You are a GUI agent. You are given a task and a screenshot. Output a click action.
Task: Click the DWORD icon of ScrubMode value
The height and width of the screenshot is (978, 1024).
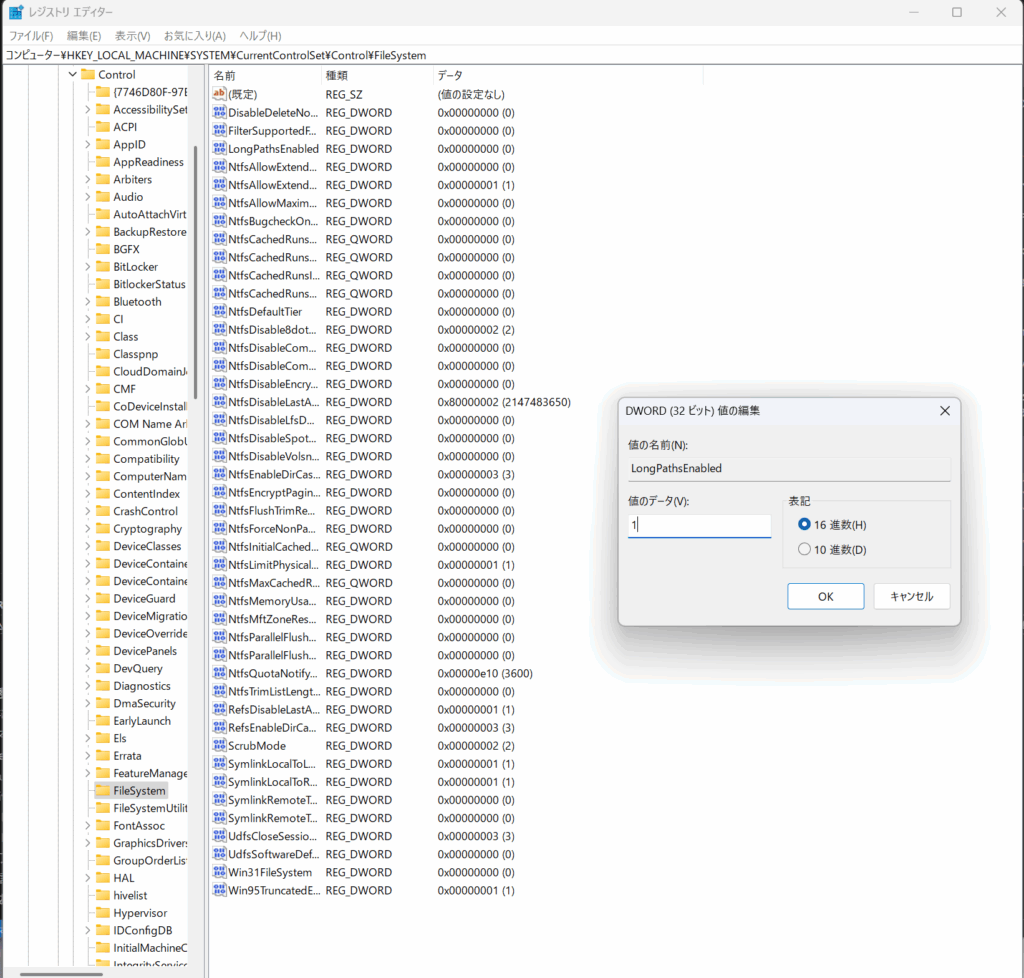tap(219, 745)
